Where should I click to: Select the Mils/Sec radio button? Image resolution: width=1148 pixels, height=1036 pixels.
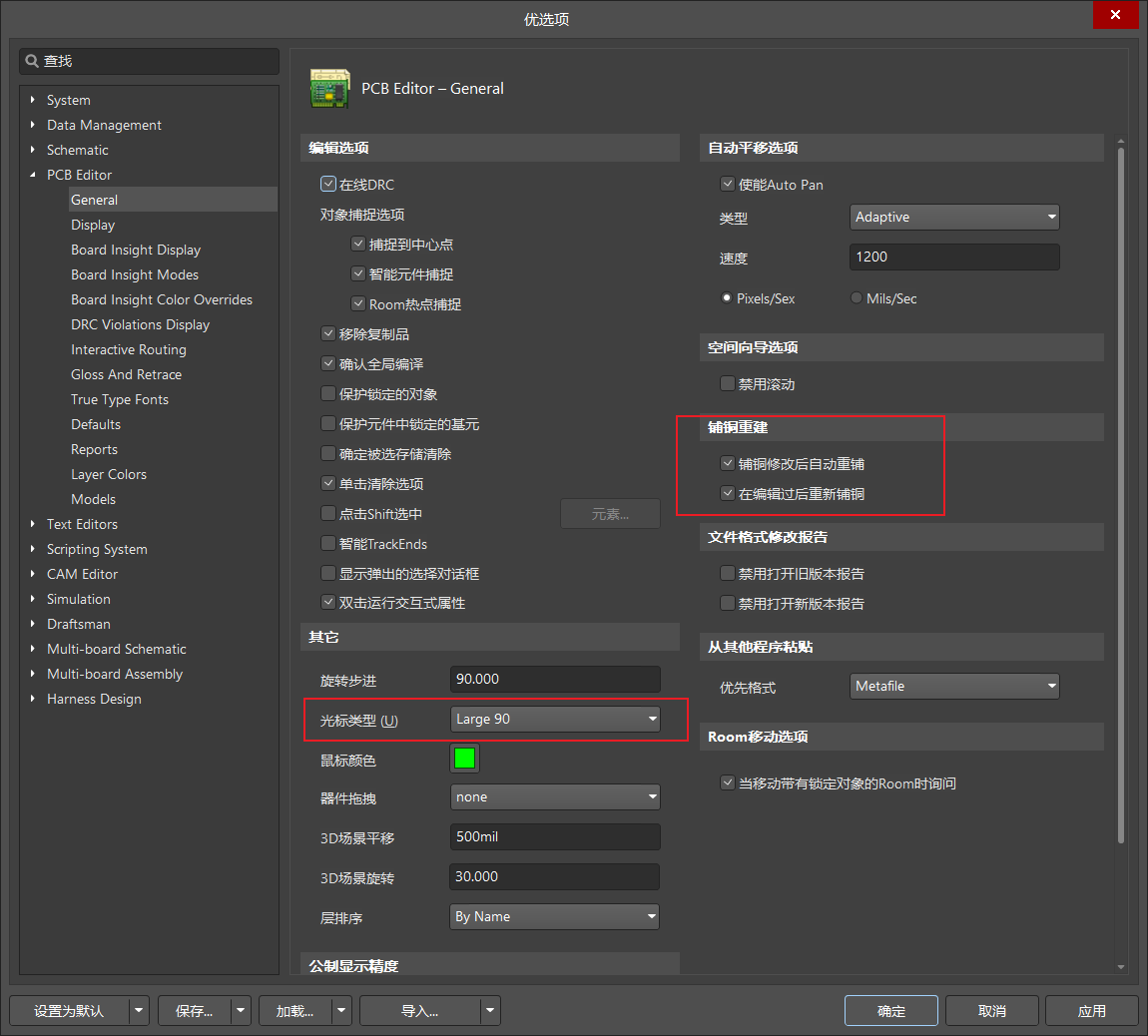click(x=856, y=298)
